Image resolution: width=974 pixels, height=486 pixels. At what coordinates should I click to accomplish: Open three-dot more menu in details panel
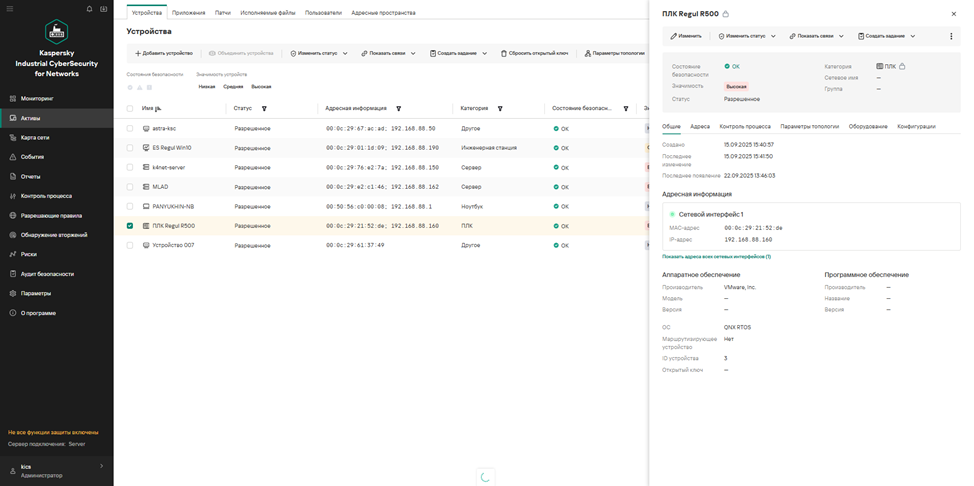(951, 36)
